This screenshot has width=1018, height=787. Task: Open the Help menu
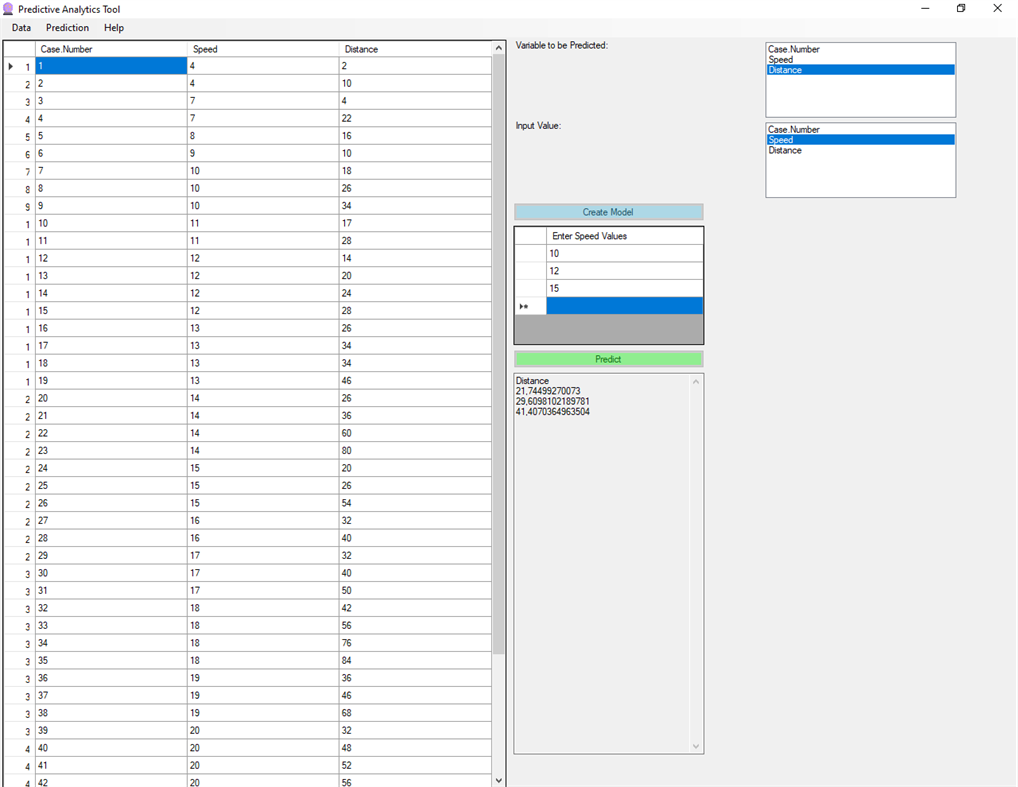tap(113, 28)
